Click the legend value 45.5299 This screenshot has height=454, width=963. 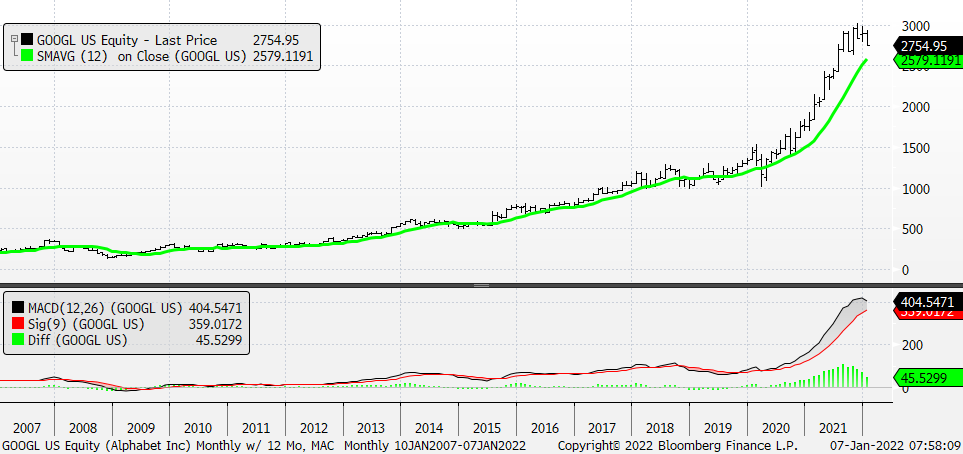(x=217, y=340)
